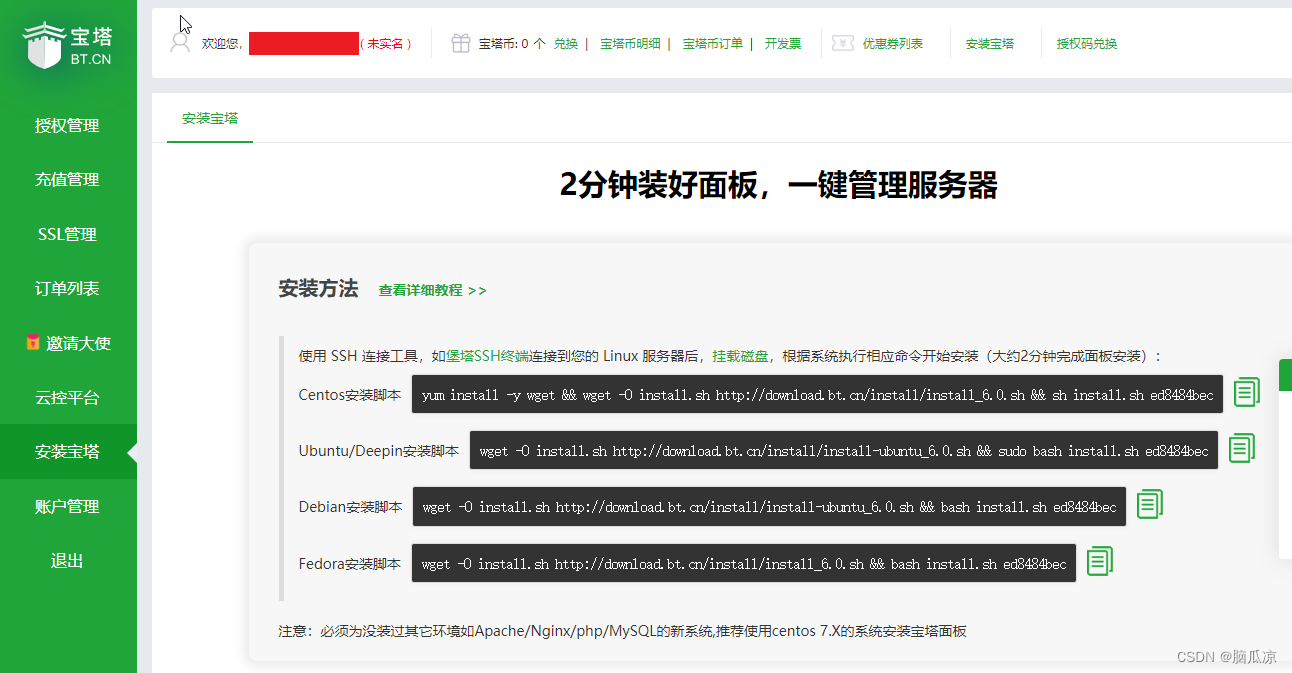Copy the Ubuntu/Deepin install script command
The height and width of the screenshot is (673, 1292).
[x=1241, y=448]
